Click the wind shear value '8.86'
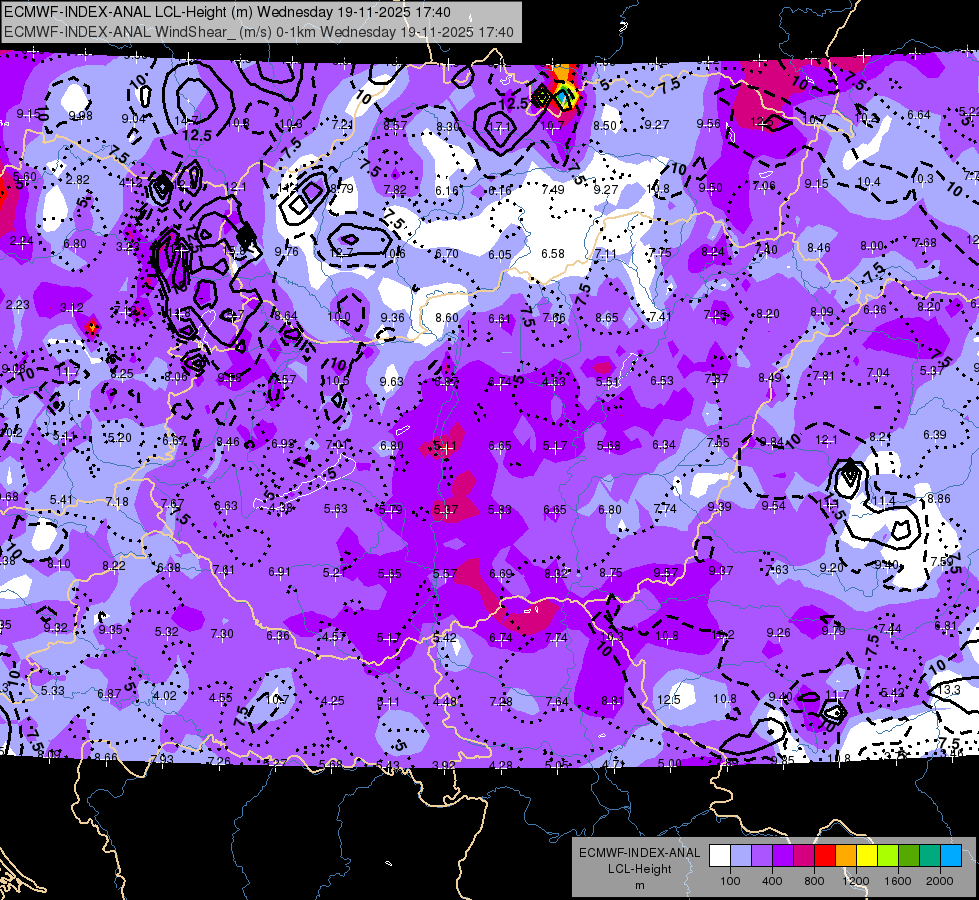Image resolution: width=979 pixels, height=900 pixels. [939, 498]
